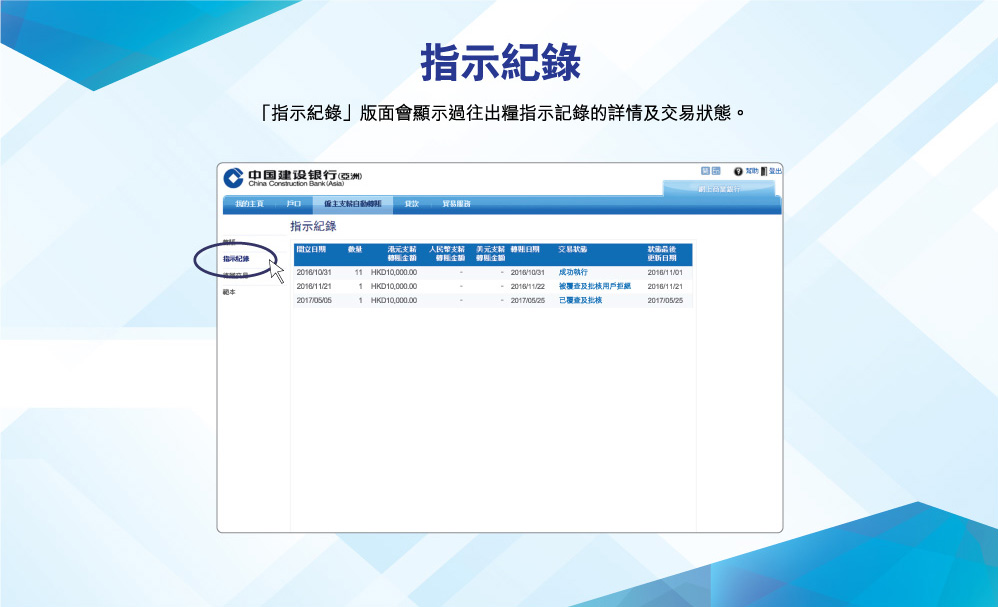The image size is (998, 607).
Task: Click the 登出 logout link
Action: (x=775, y=172)
